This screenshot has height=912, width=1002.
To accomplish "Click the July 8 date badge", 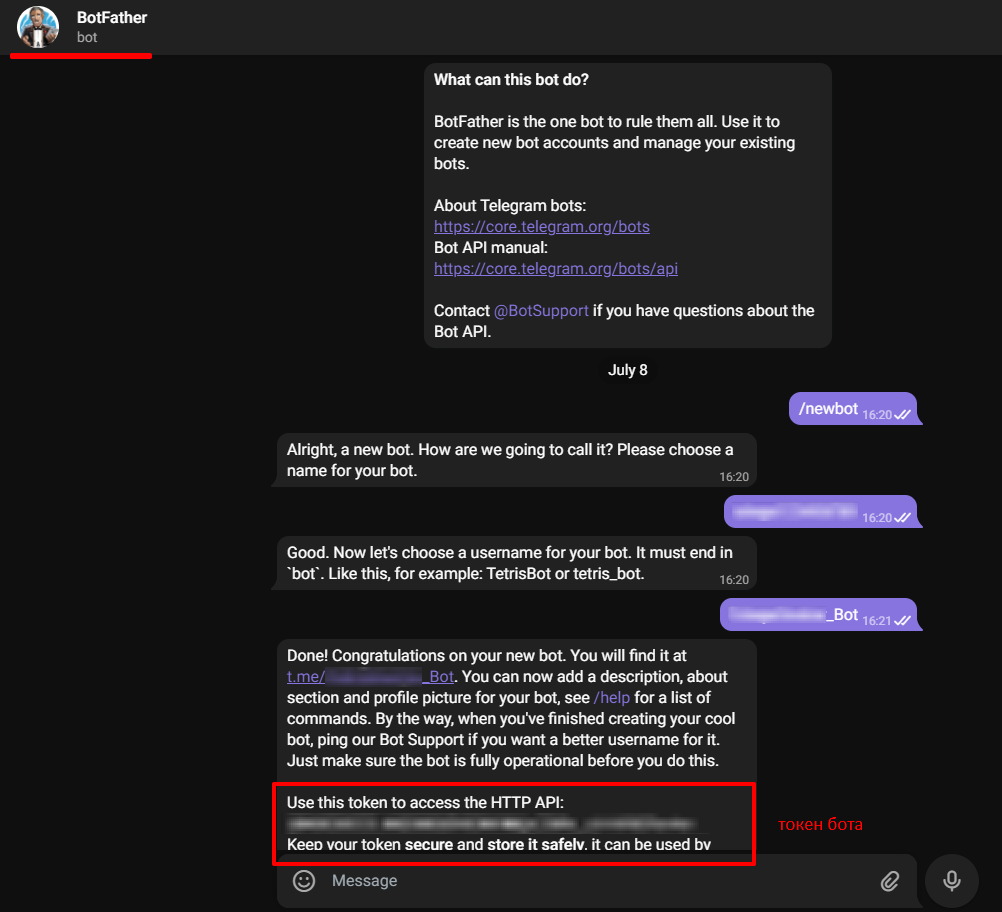I will click(x=628, y=370).
